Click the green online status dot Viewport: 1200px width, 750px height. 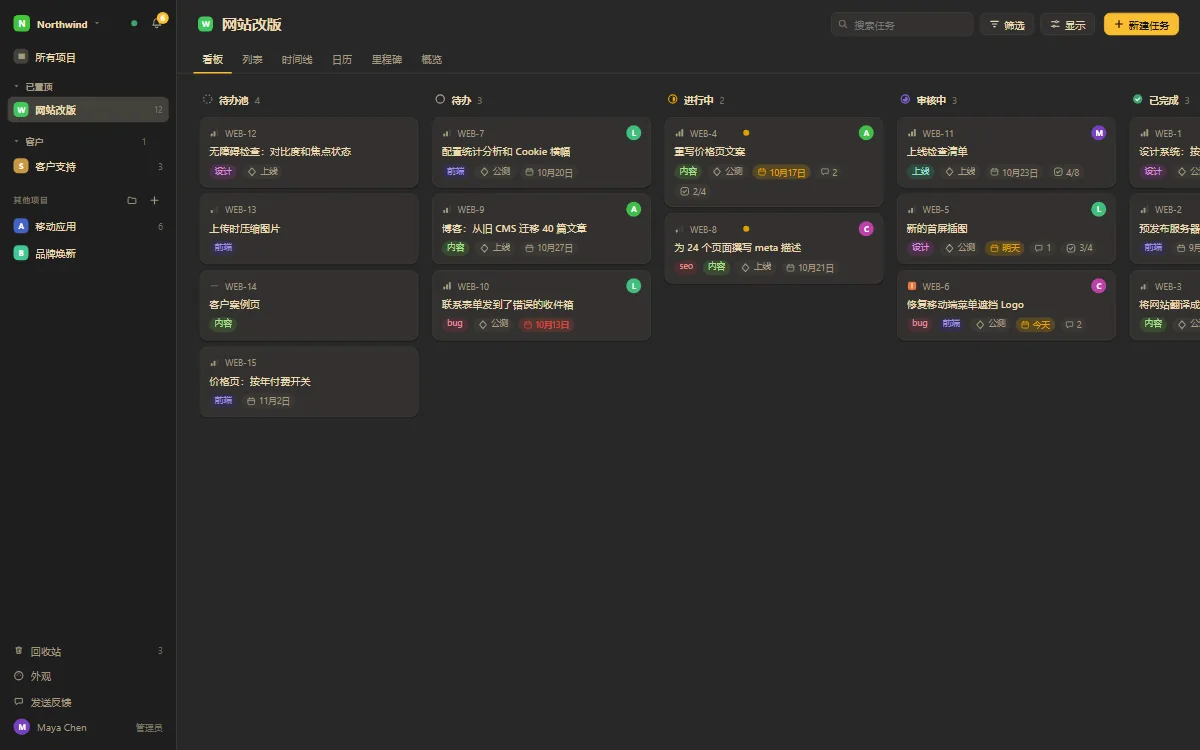[x=134, y=23]
